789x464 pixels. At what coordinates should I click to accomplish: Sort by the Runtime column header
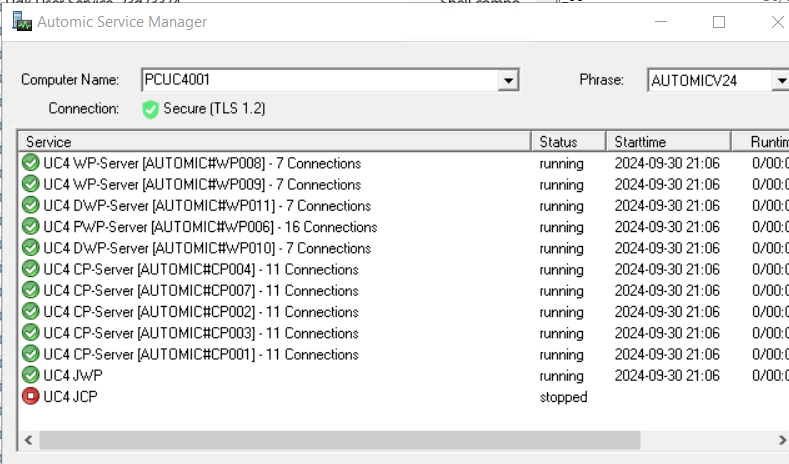click(761, 141)
